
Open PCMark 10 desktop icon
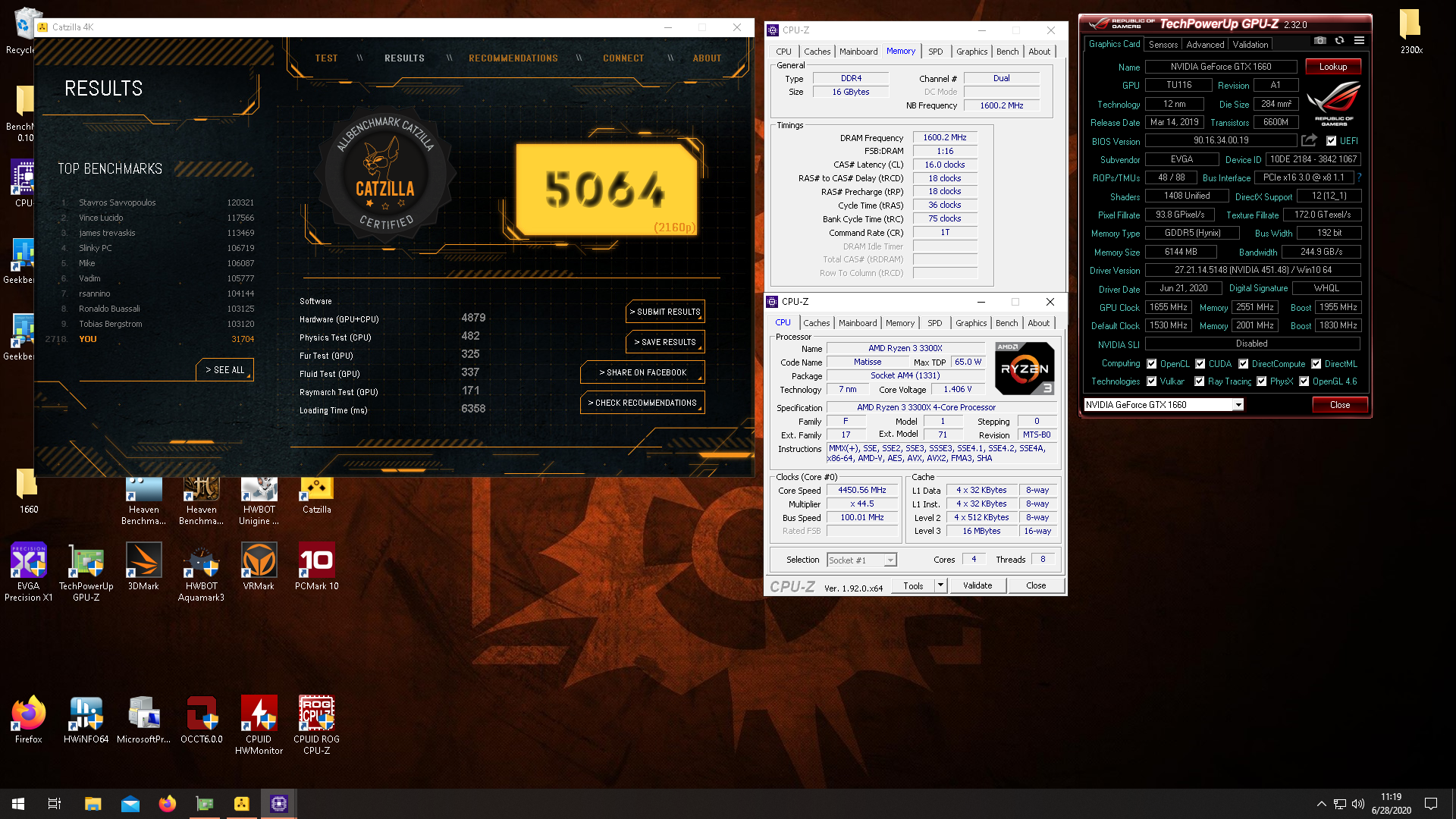pyautogui.click(x=316, y=566)
